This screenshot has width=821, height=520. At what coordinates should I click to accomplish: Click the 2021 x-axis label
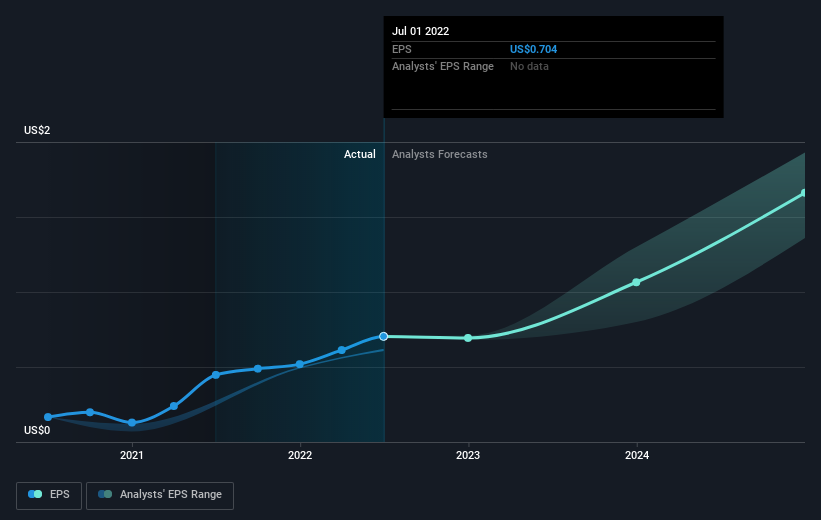pos(132,455)
